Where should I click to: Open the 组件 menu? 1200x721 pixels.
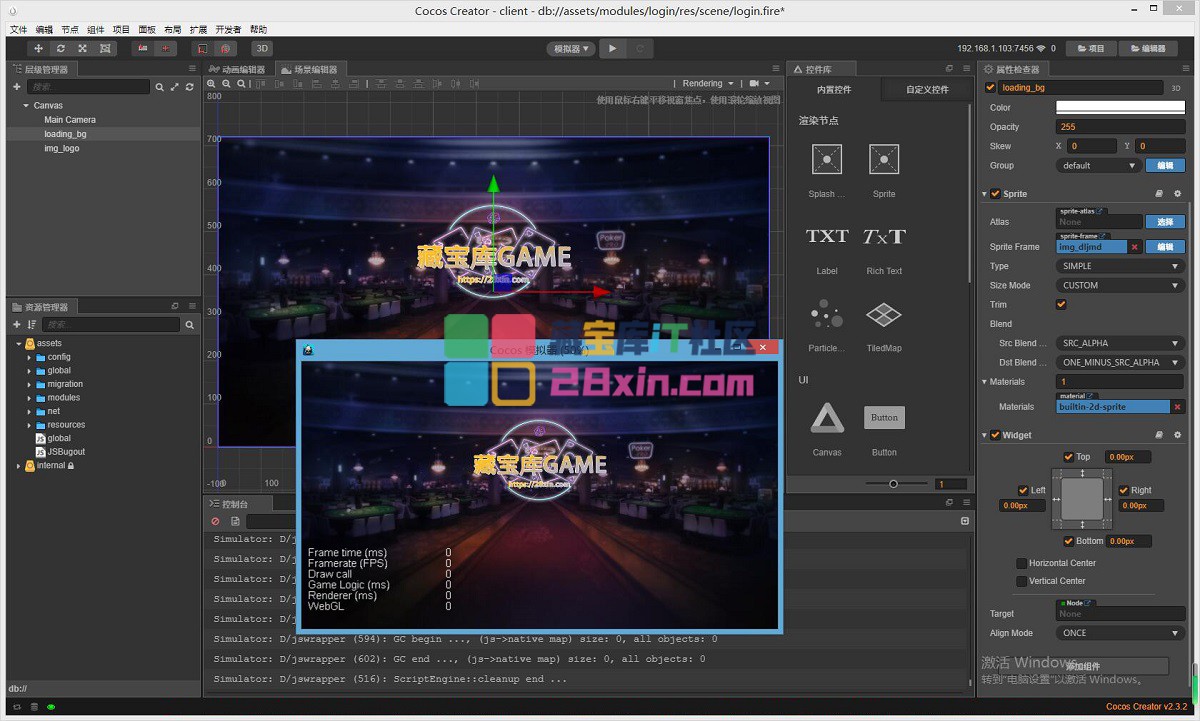(x=96, y=30)
